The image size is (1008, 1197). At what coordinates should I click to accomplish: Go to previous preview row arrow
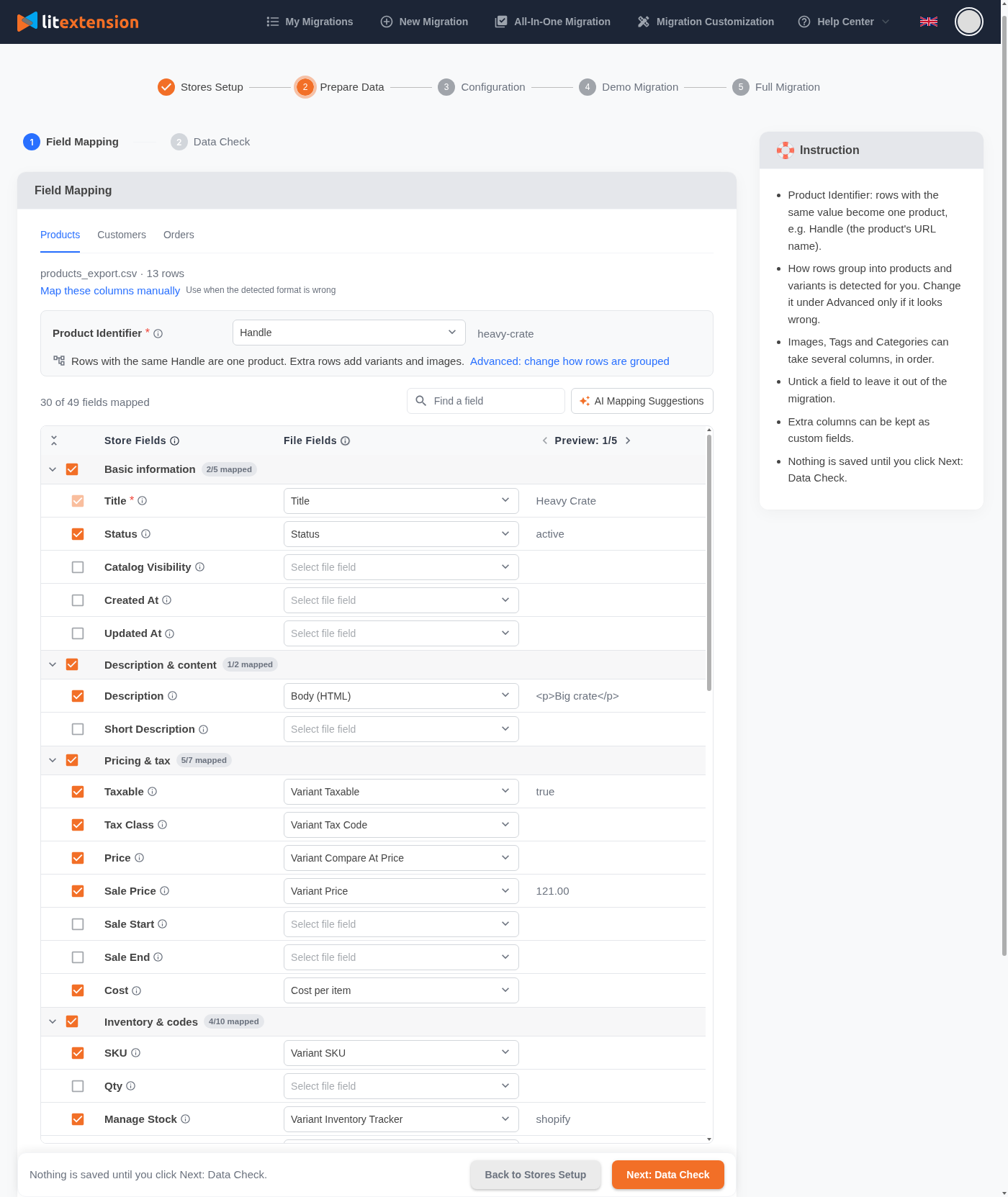[545, 441]
